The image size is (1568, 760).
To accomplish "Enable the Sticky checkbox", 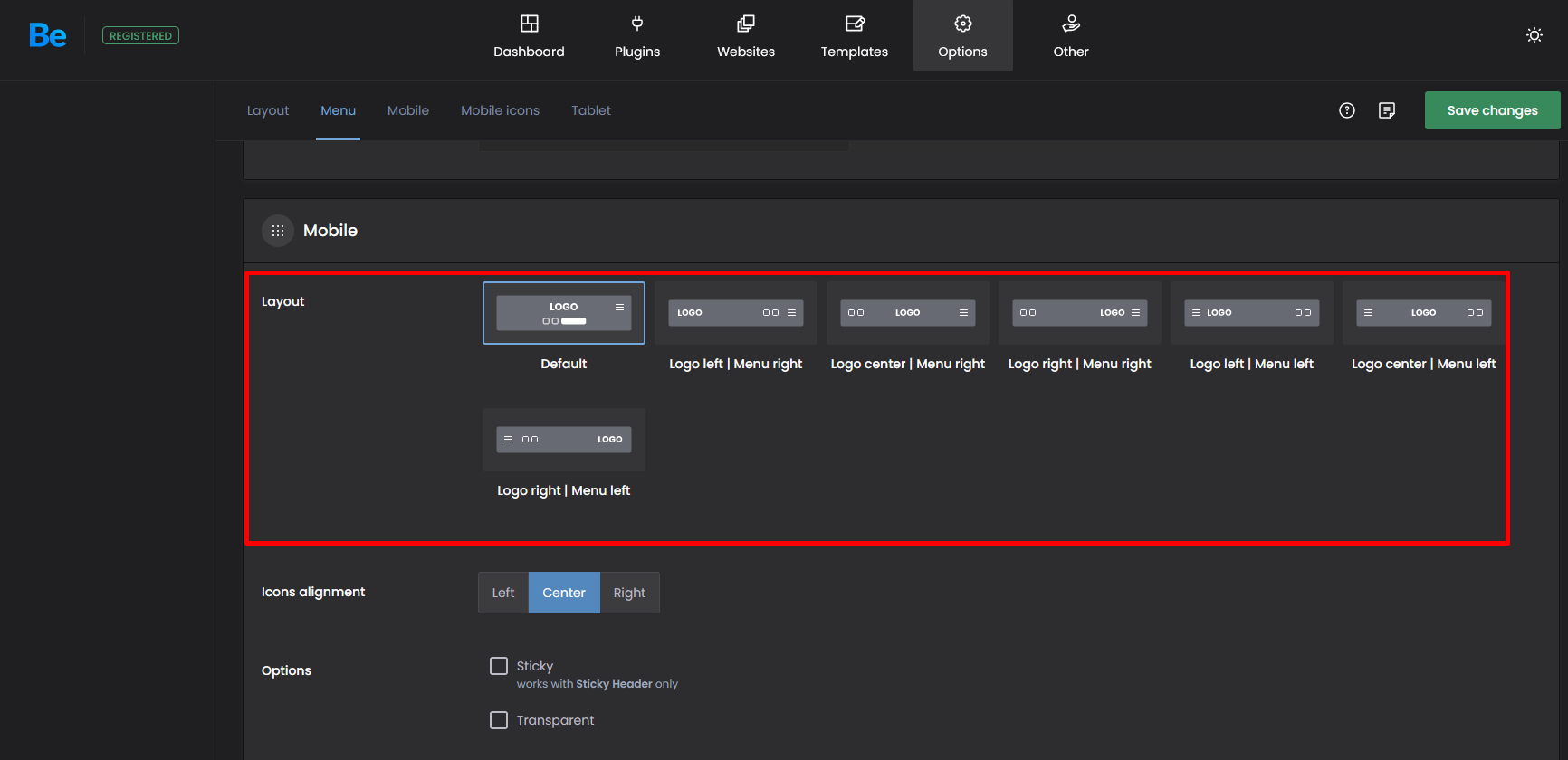I will [x=499, y=666].
